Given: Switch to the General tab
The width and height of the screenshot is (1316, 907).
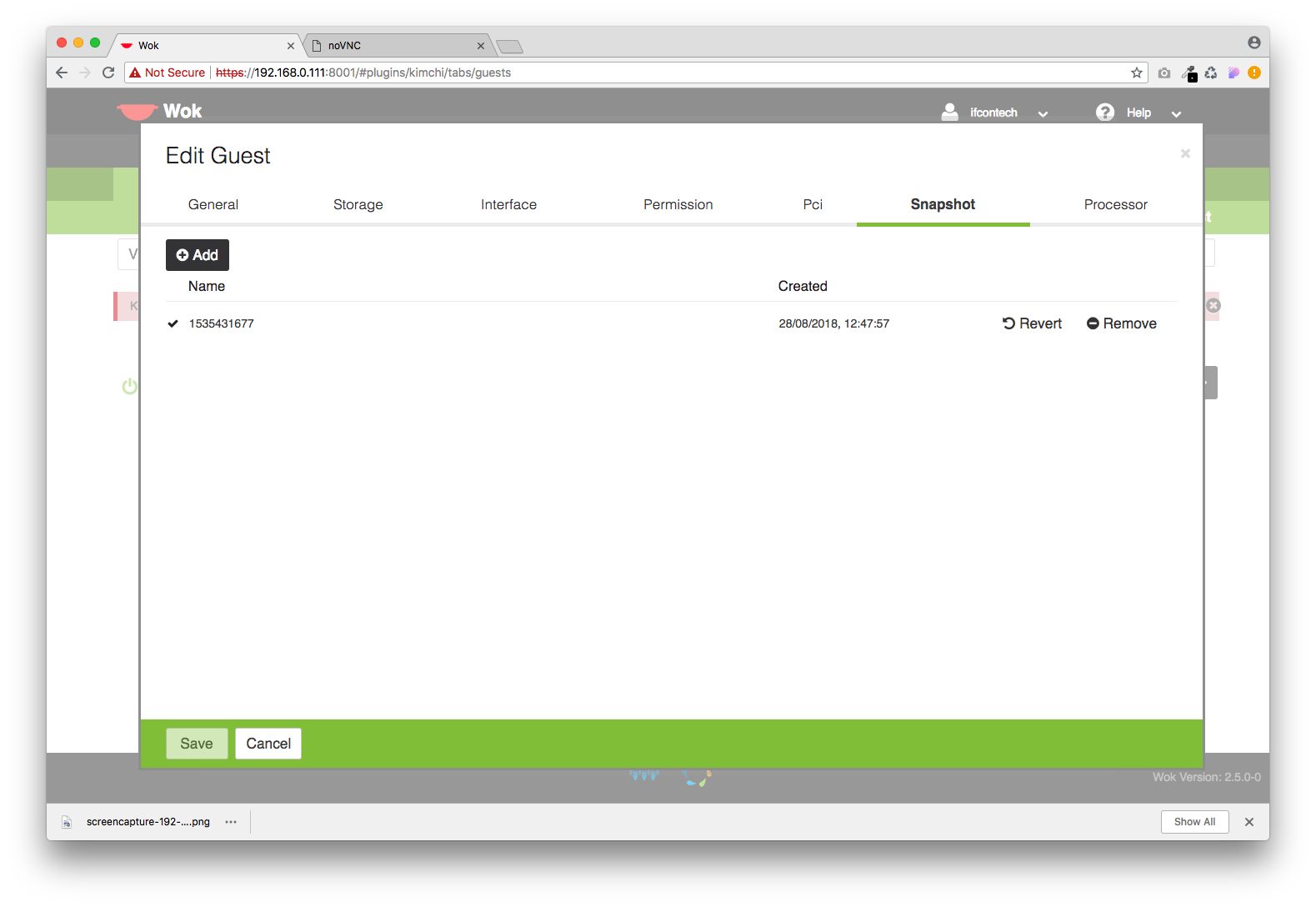Looking at the screenshot, I should [213, 204].
